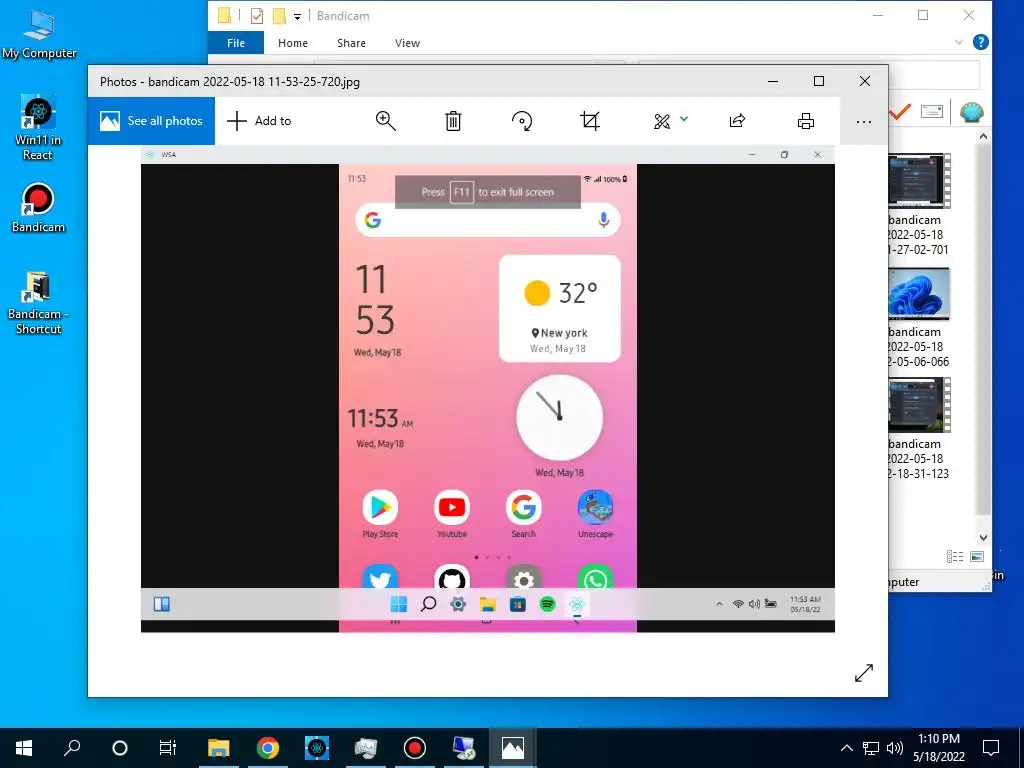Click the taskbar Search magnifier
The height and width of the screenshot is (768, 1024).
(72, 748)
